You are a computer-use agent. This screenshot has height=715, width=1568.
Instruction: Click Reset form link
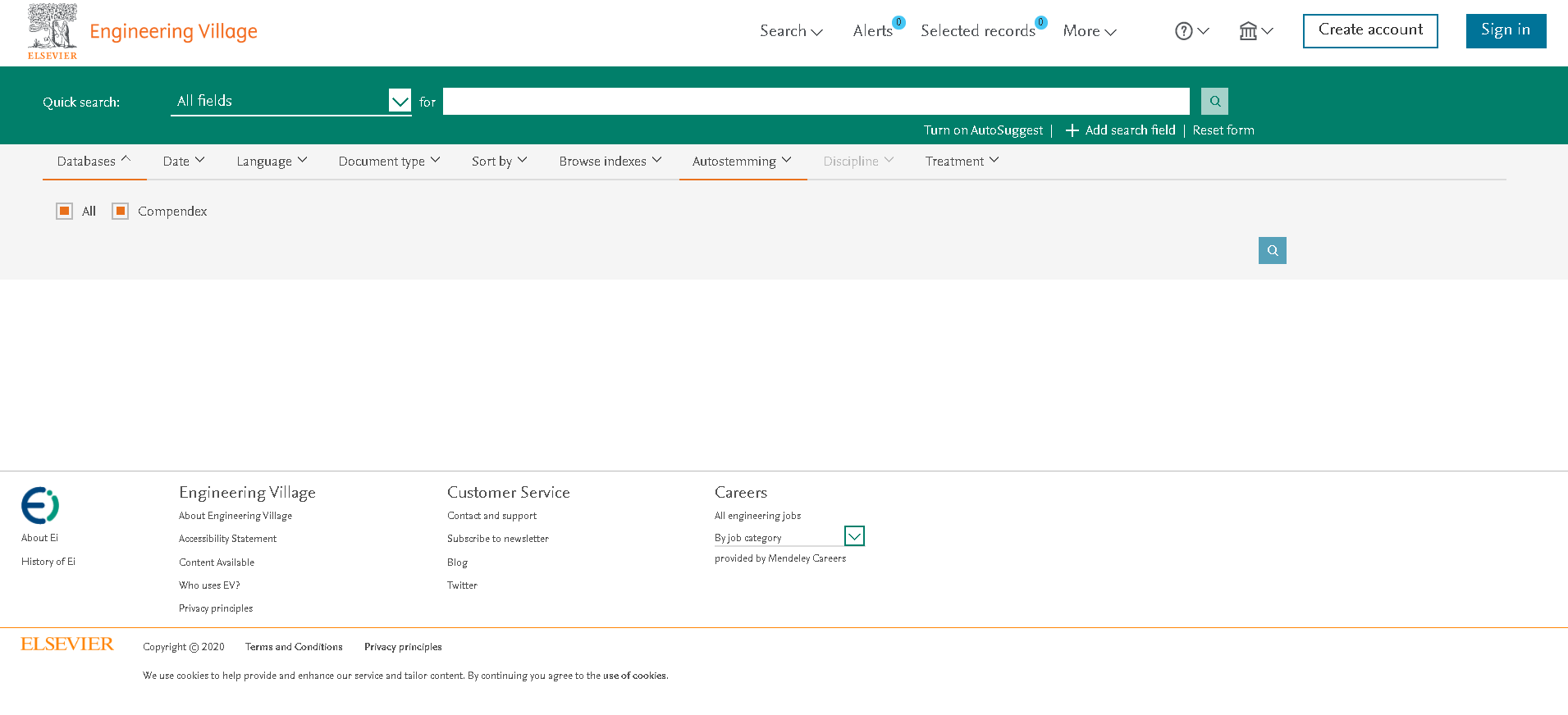pyautogui.click(x=1223, y=130)
